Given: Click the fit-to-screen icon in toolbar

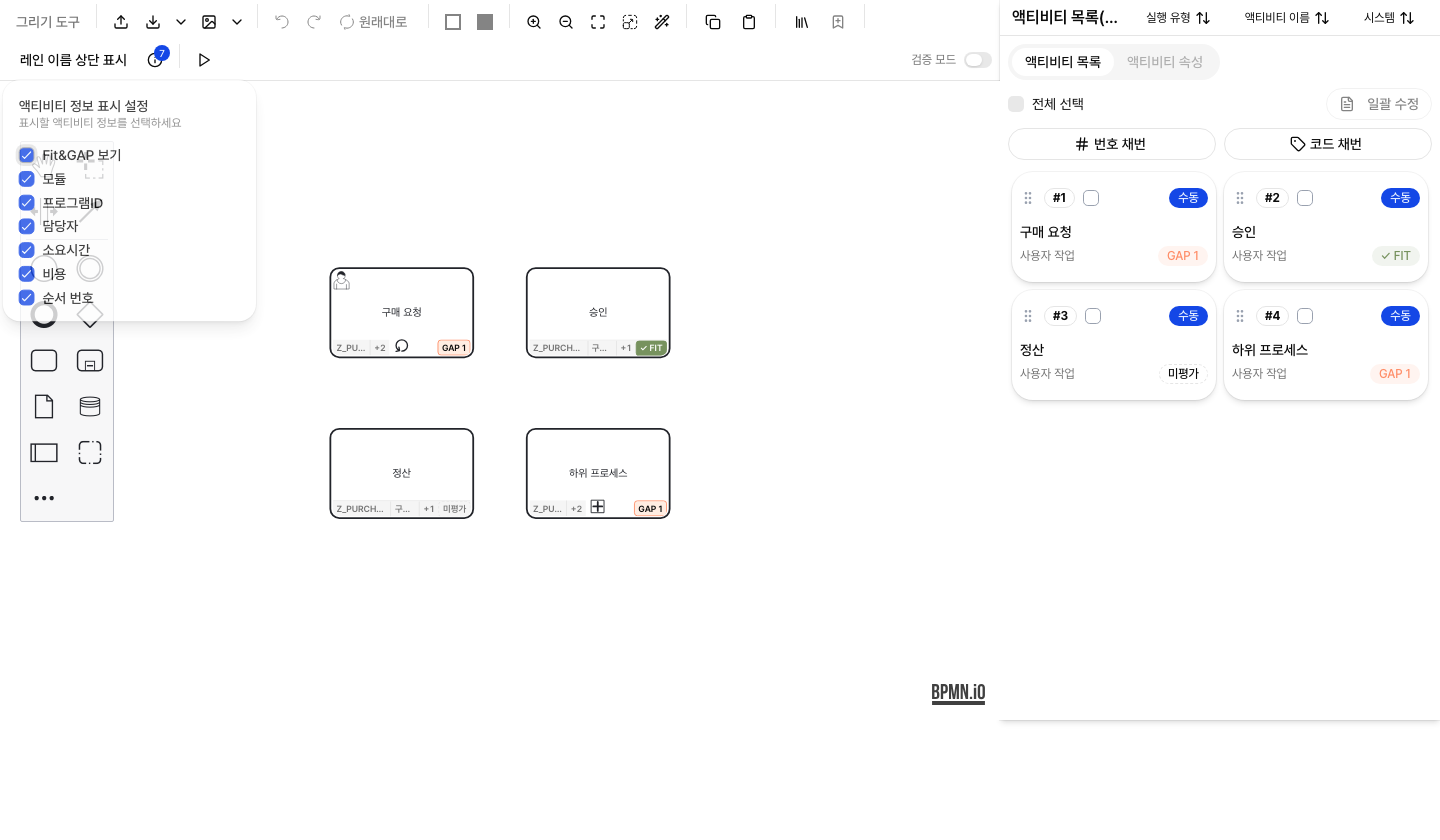Looking at the screenshot, I should pos(598,22).
